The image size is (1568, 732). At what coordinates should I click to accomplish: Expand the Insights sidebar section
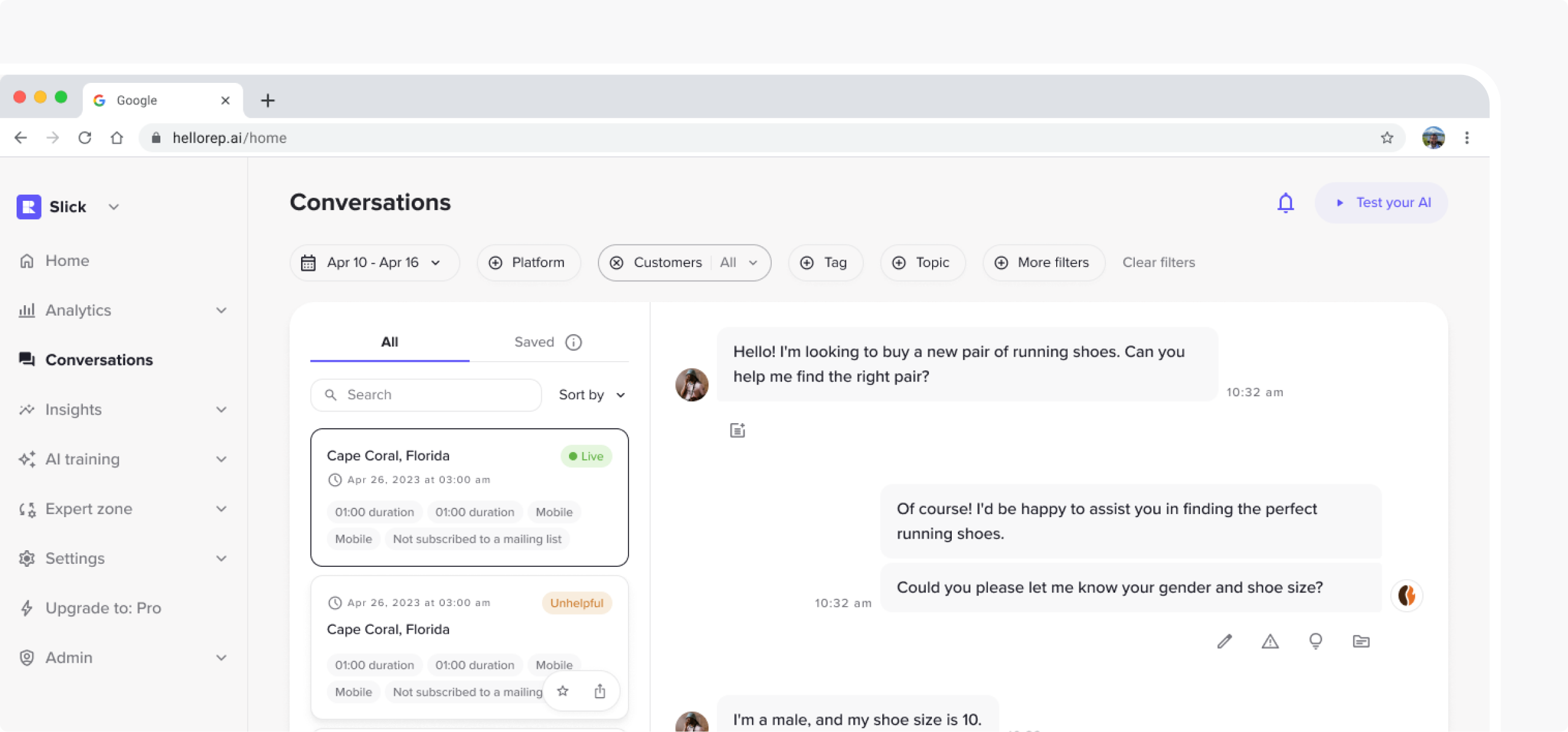click(221, 410)
